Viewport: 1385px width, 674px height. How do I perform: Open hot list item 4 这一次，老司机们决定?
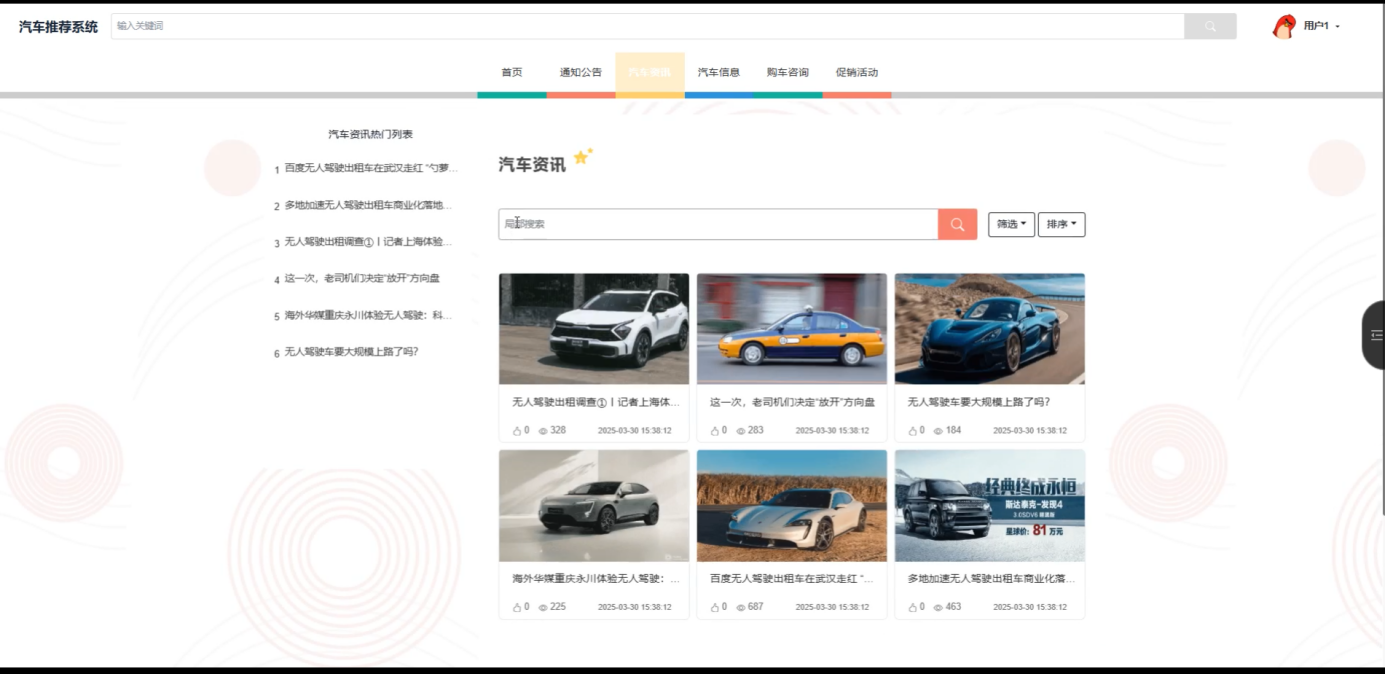[362, 279]
